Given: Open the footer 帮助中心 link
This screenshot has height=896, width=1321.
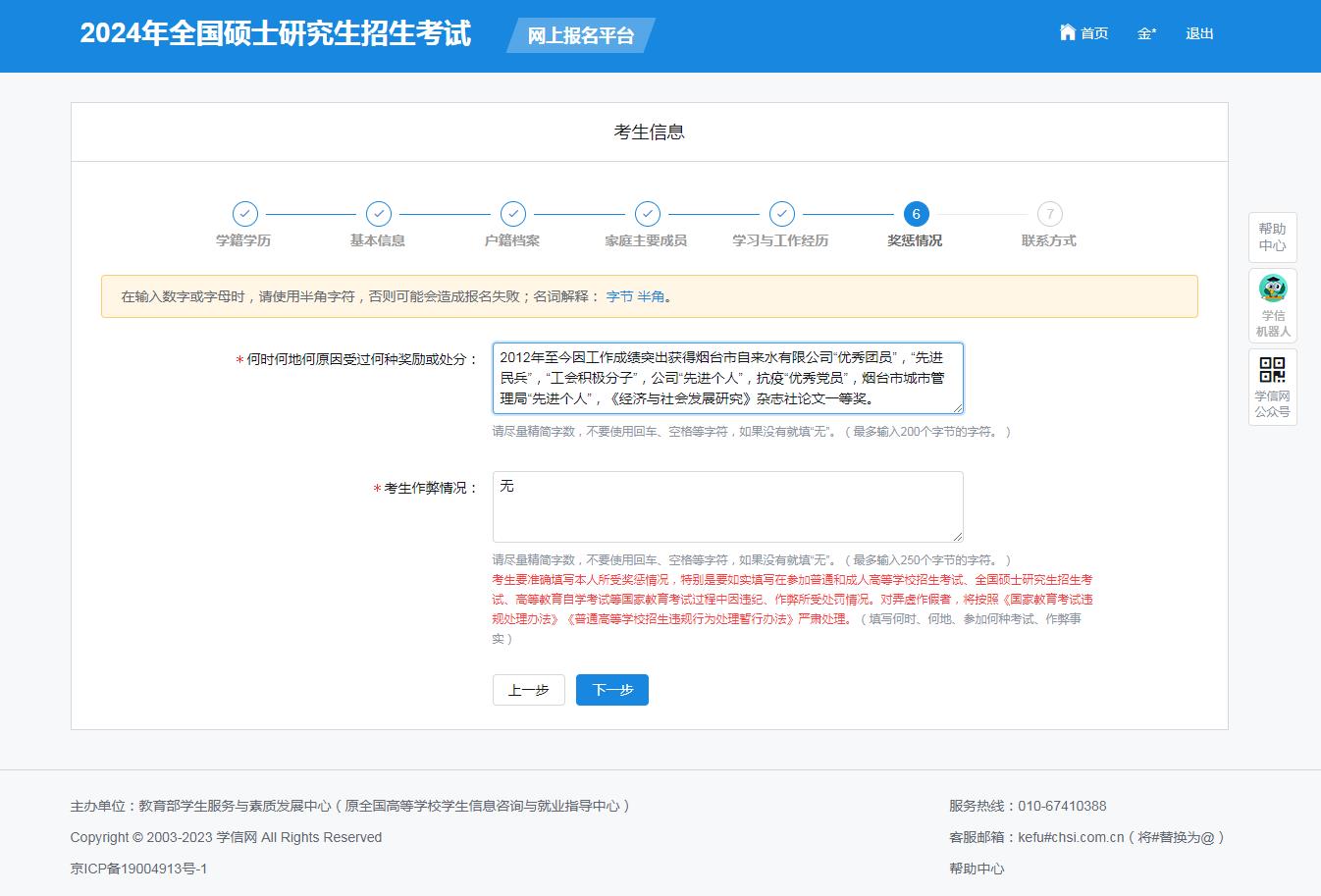Looking at the screenshot, I should click(977, 869).
